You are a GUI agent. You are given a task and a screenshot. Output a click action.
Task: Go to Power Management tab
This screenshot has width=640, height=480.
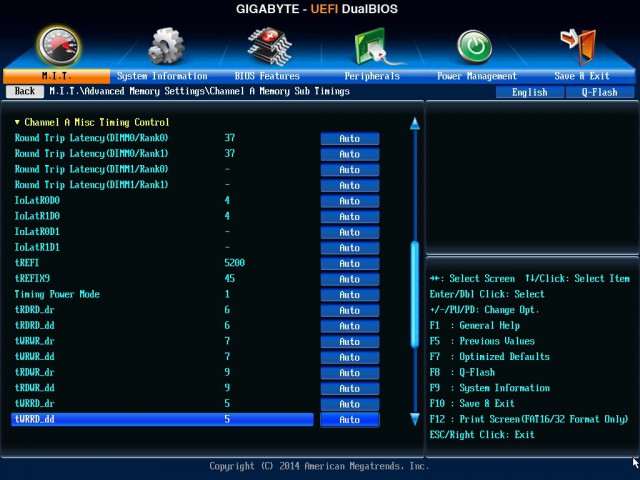(477, 76)
